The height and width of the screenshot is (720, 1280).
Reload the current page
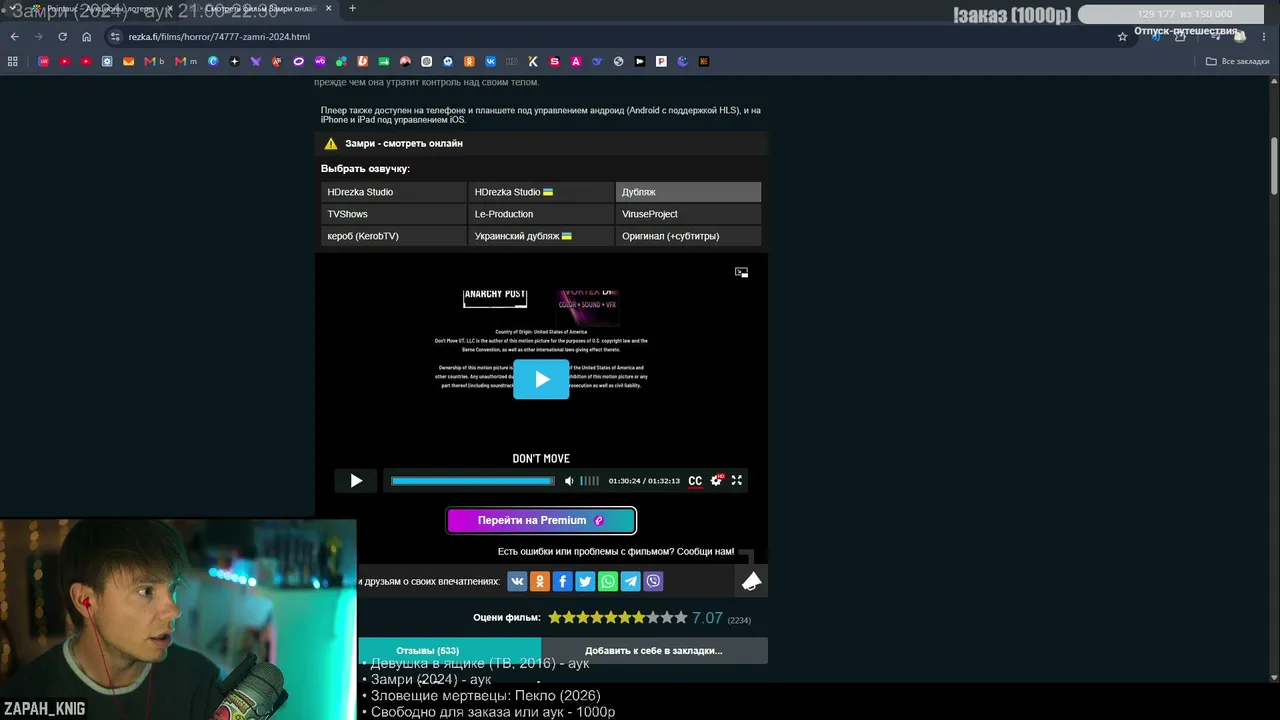coord(62,37)
